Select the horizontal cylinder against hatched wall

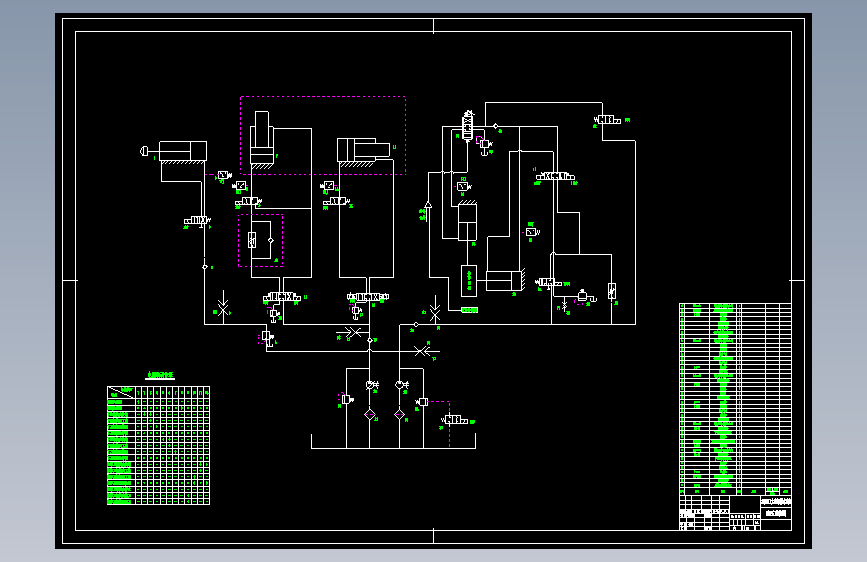[505, 281]
